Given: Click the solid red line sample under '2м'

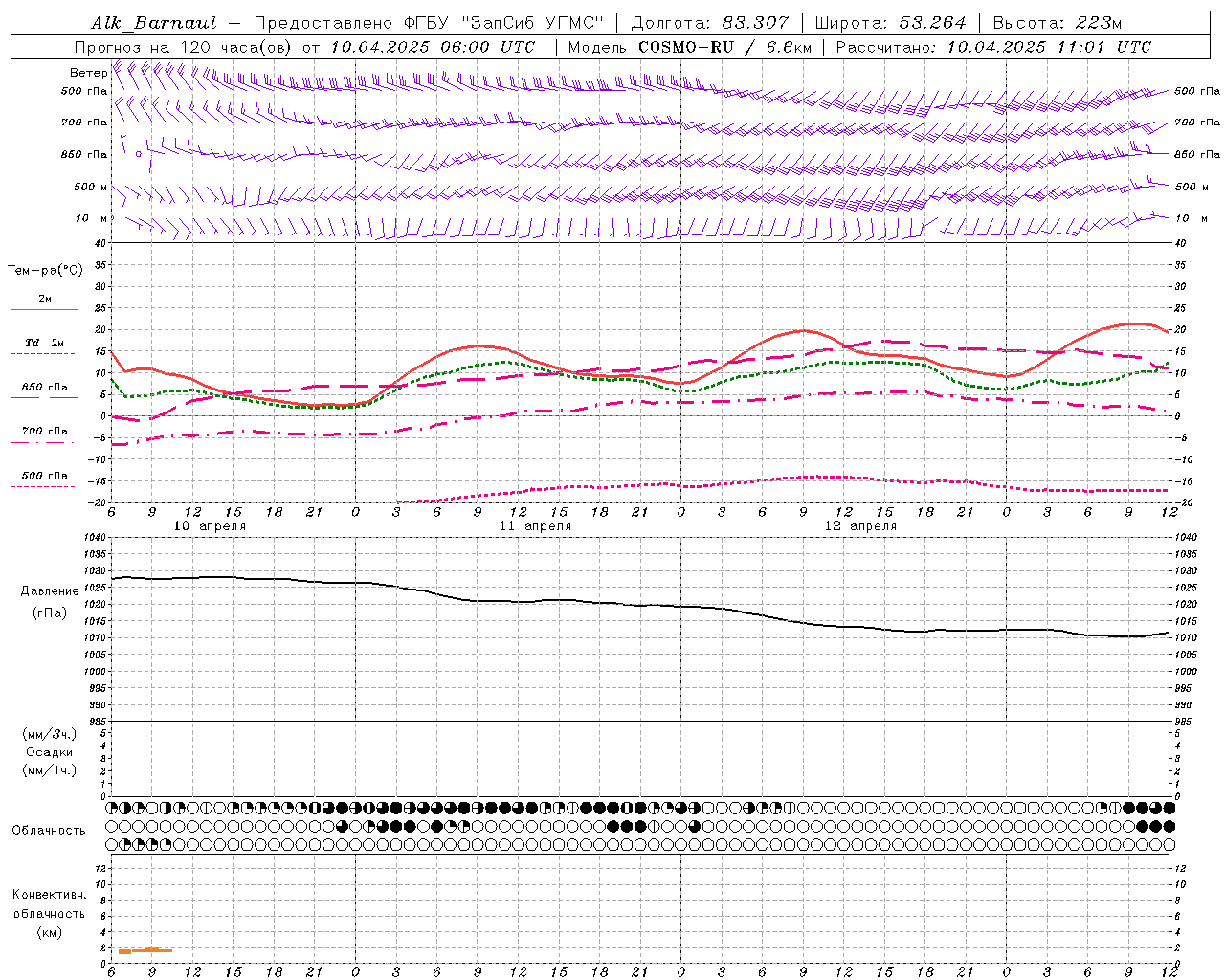Looking at the screenshot, I should pos(44,309).
